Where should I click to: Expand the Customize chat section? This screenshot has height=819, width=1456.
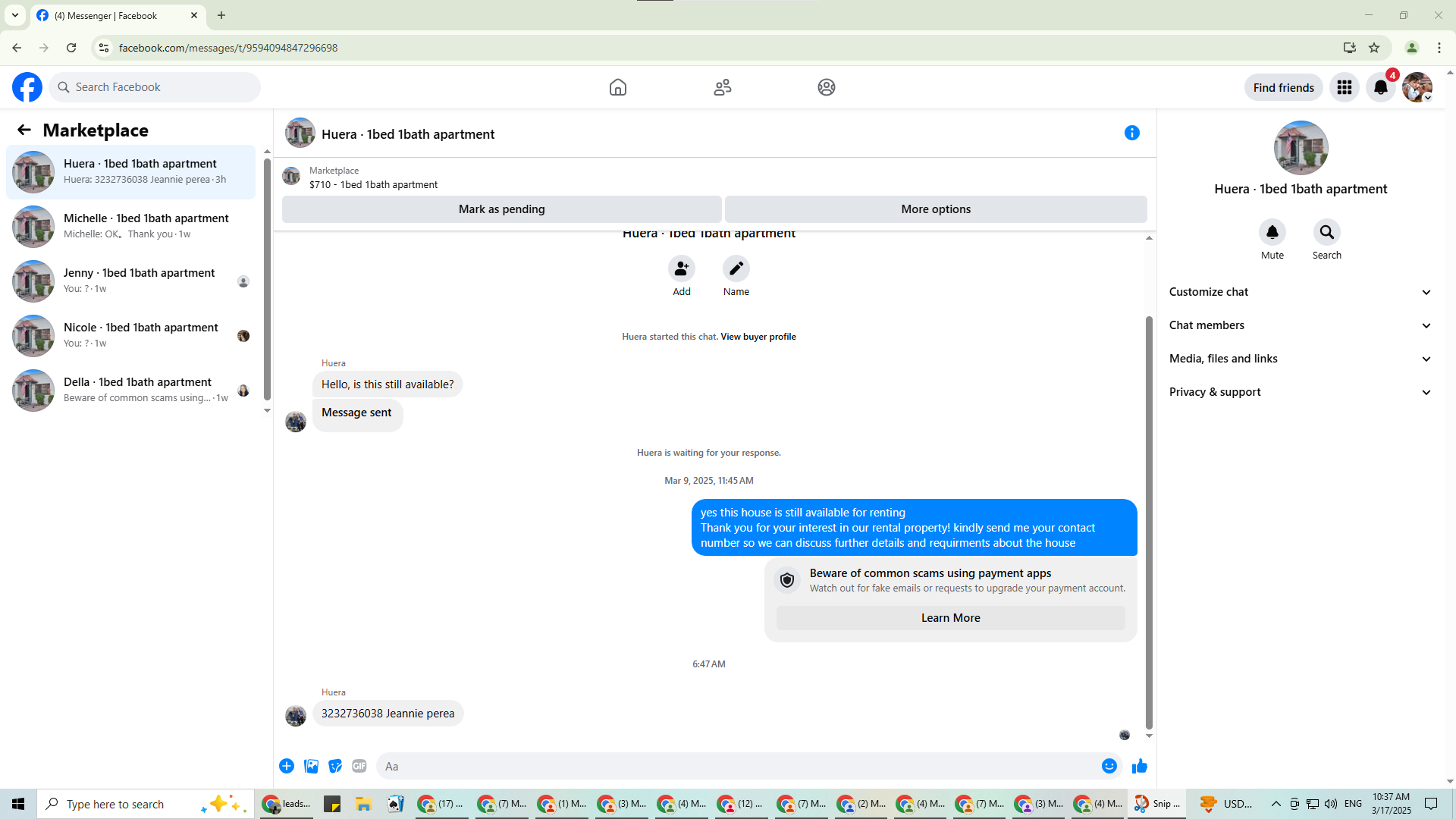(x=1301, y=292)
